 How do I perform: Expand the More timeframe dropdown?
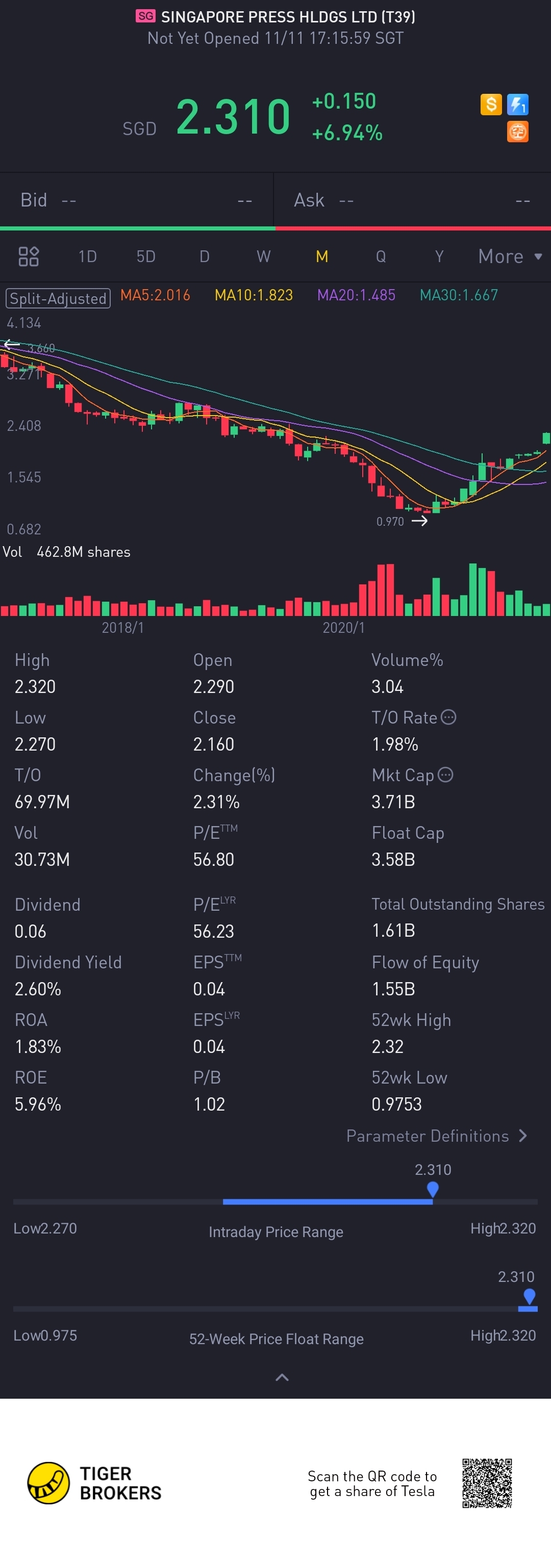tap(510, 256)
